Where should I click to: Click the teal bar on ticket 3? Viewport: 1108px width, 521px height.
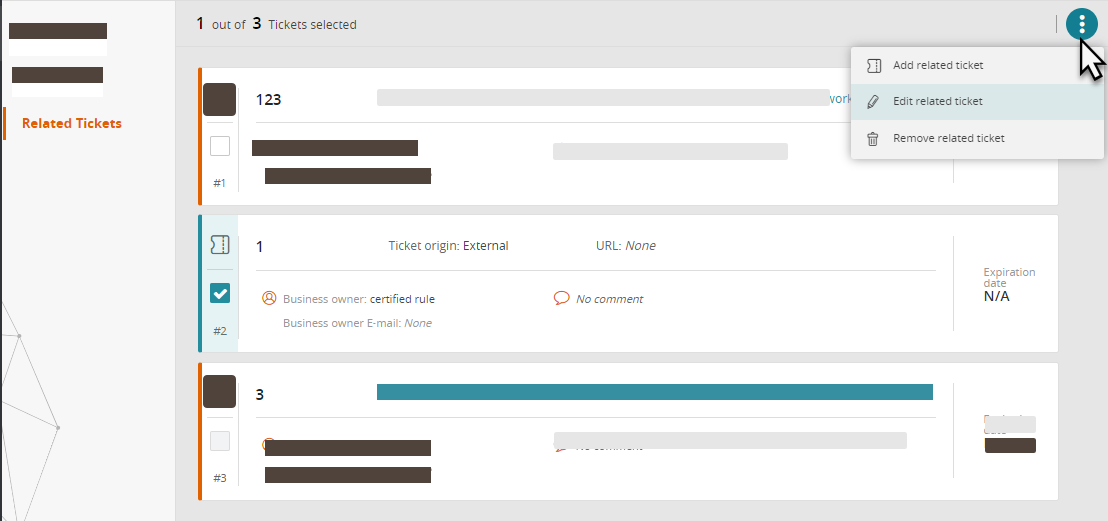point(654,392)
